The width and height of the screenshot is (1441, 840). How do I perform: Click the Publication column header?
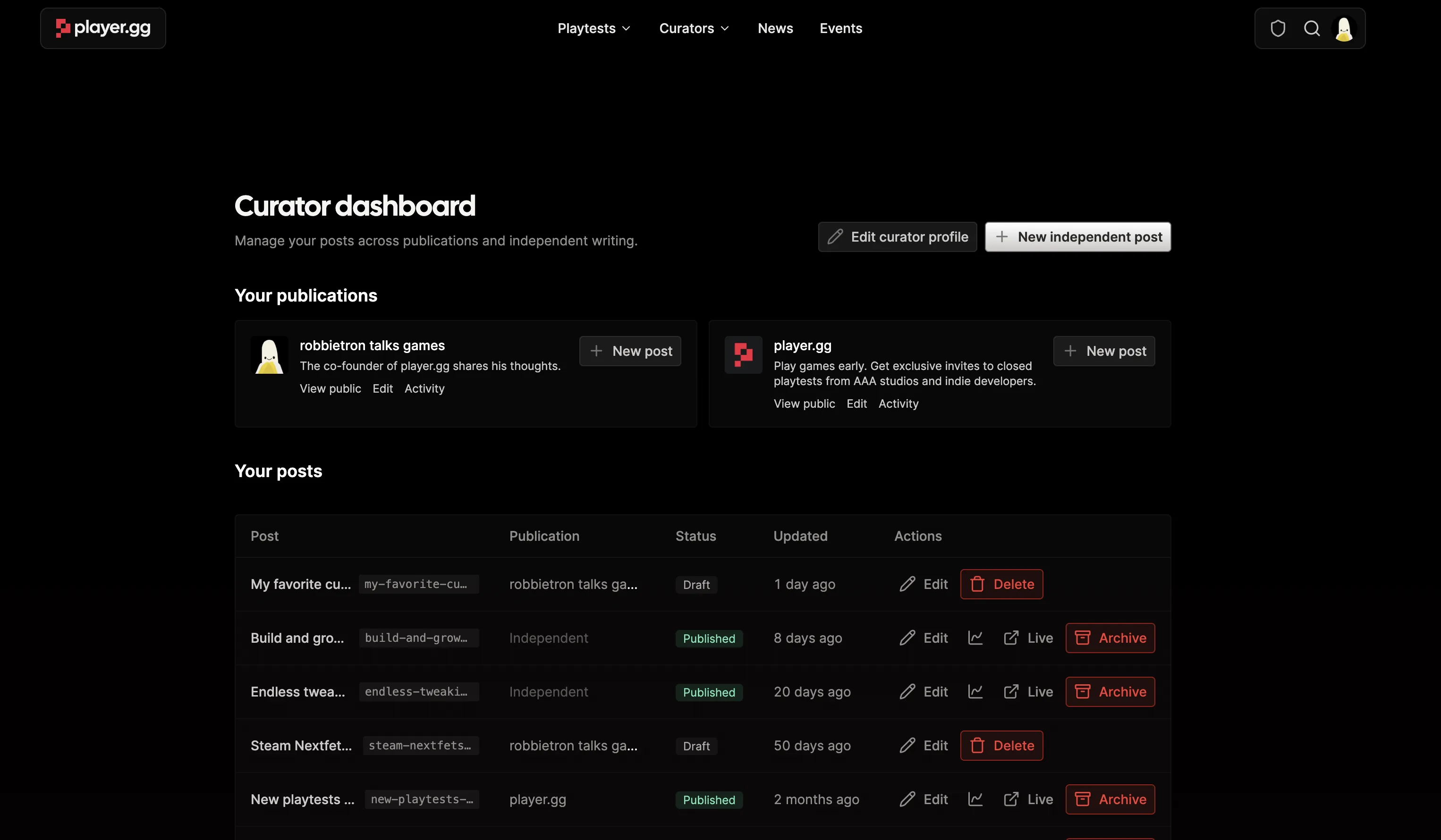pos(544,536)
